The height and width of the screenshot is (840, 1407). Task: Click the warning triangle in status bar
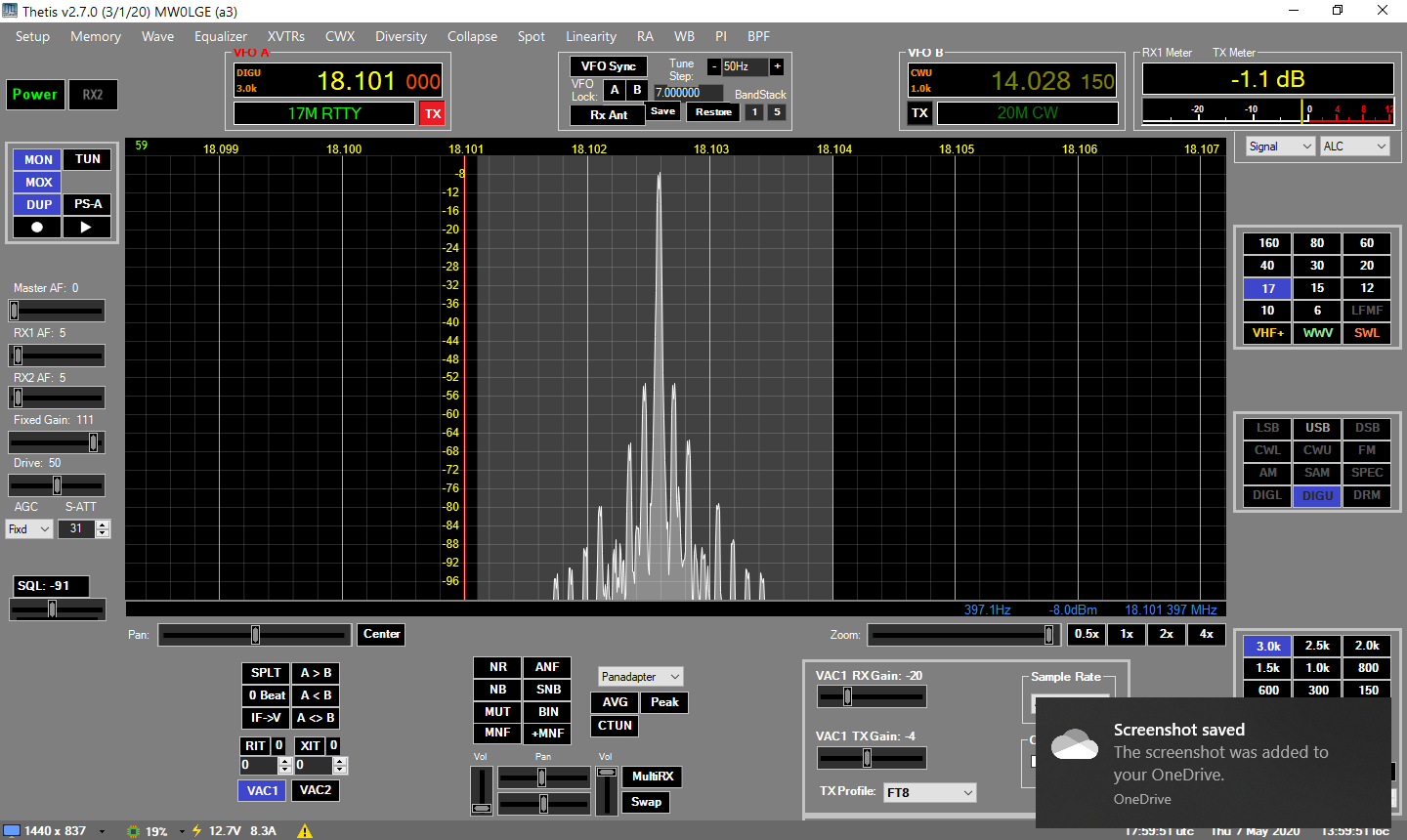pos(305,831)
